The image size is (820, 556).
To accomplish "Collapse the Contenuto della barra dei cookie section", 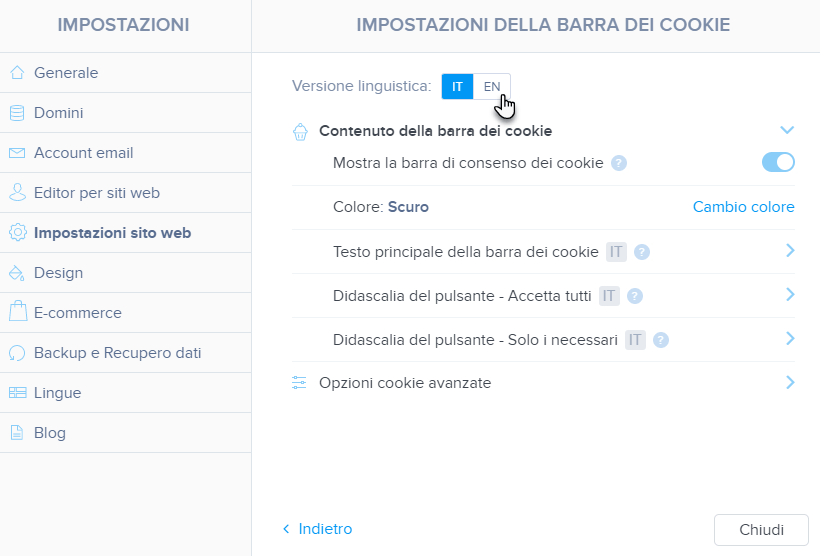I will click(x=787, y=130).
